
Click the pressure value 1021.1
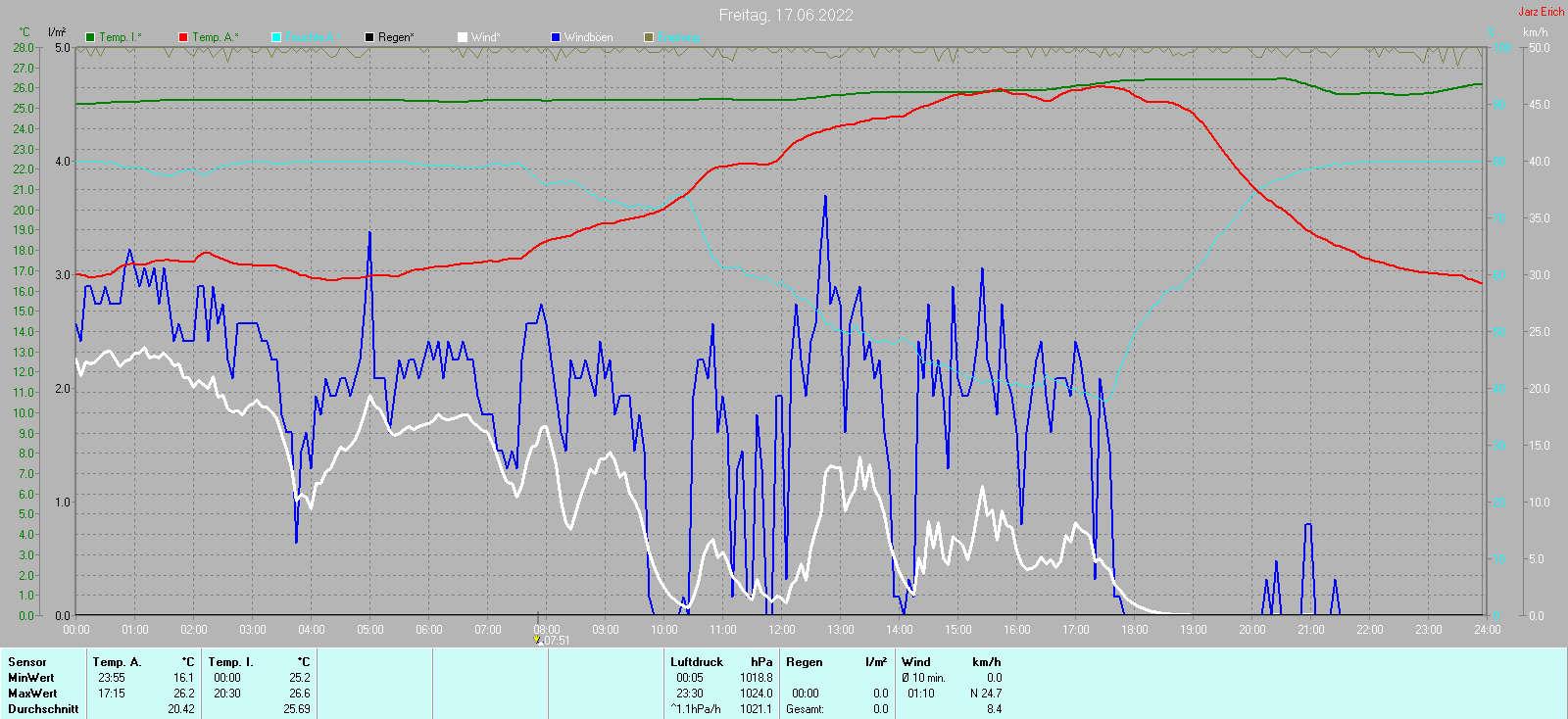click(757, 709)
